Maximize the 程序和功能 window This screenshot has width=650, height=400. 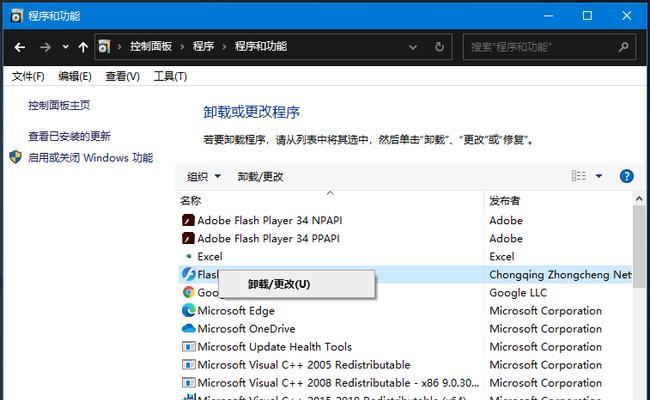tap(587, 16)
